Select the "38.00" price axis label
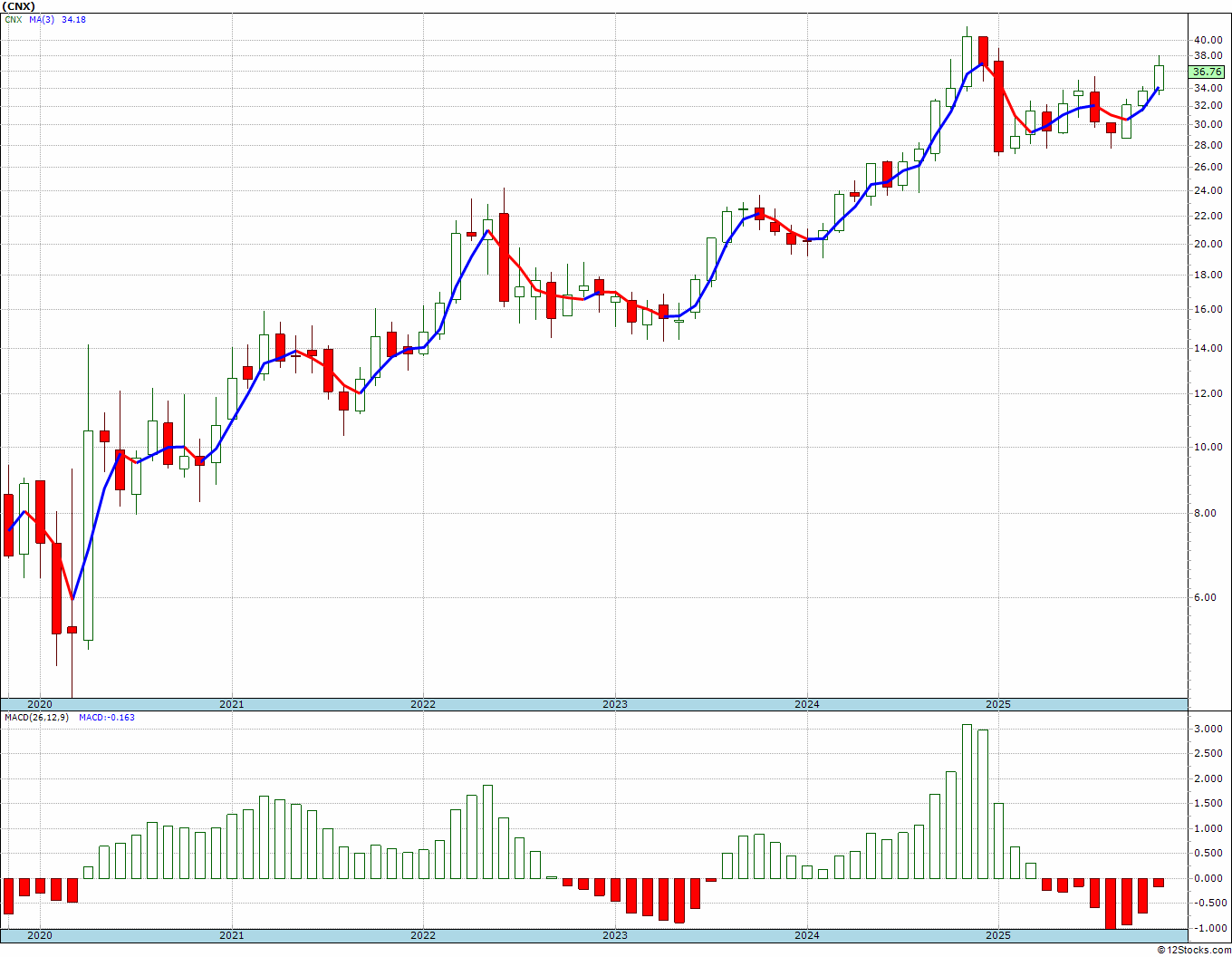Image resolution: width=1232 pixels, height=957 pixels. coord(1208,55)
